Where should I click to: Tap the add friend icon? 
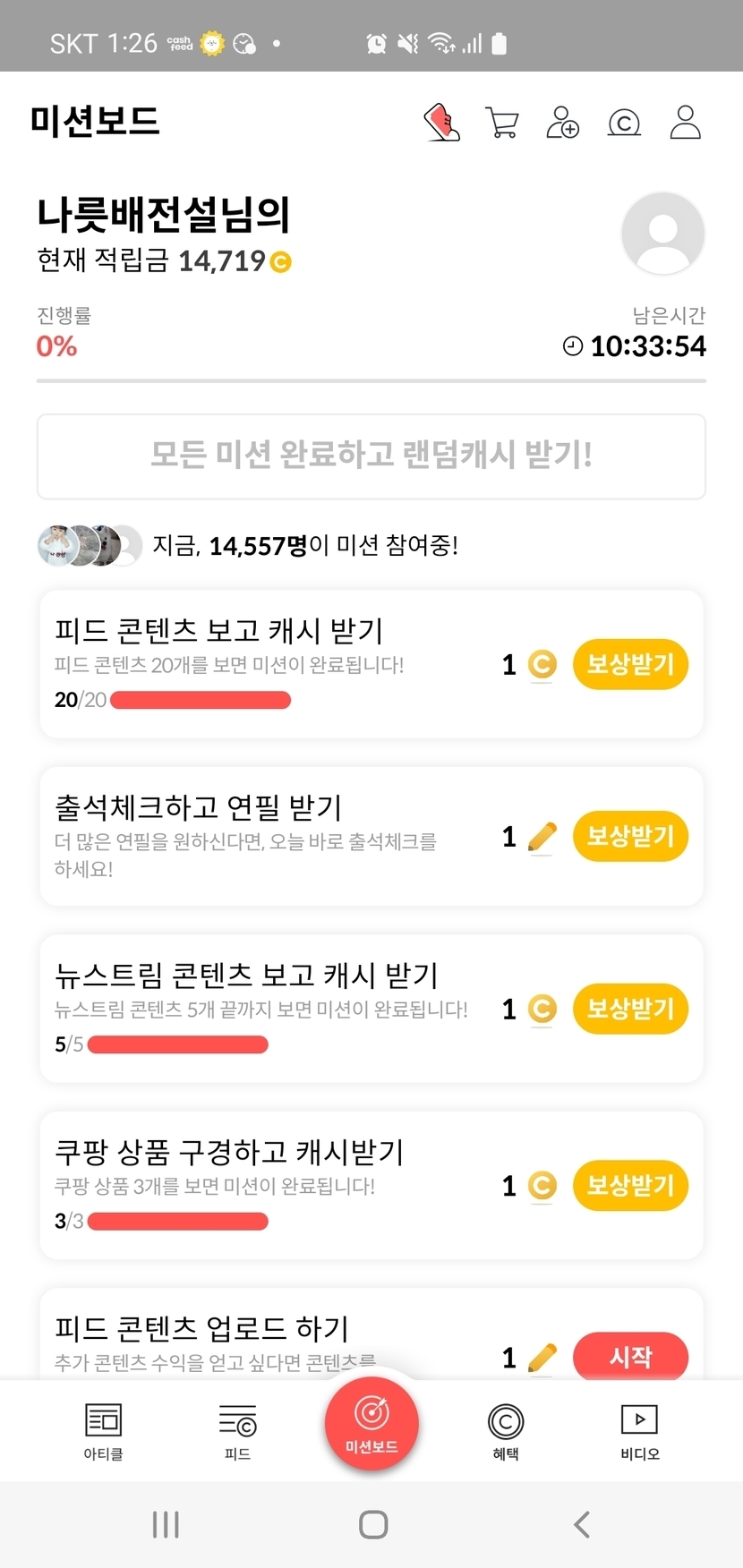(563, 123)
